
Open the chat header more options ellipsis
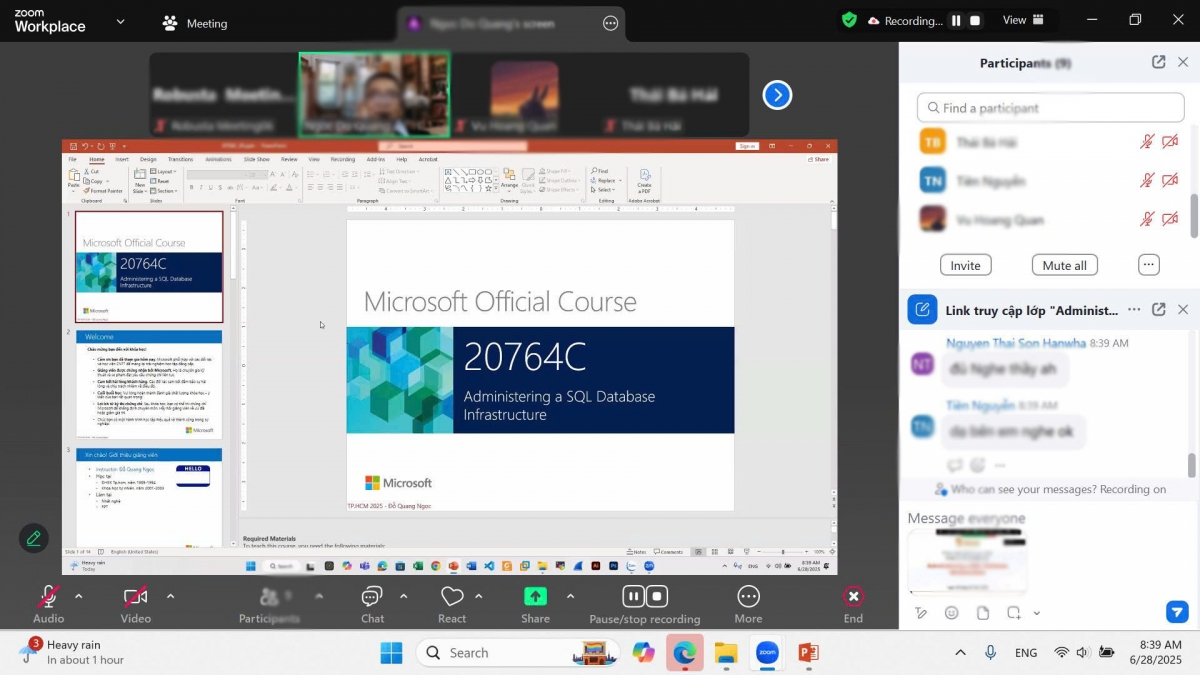point(1134,310)
